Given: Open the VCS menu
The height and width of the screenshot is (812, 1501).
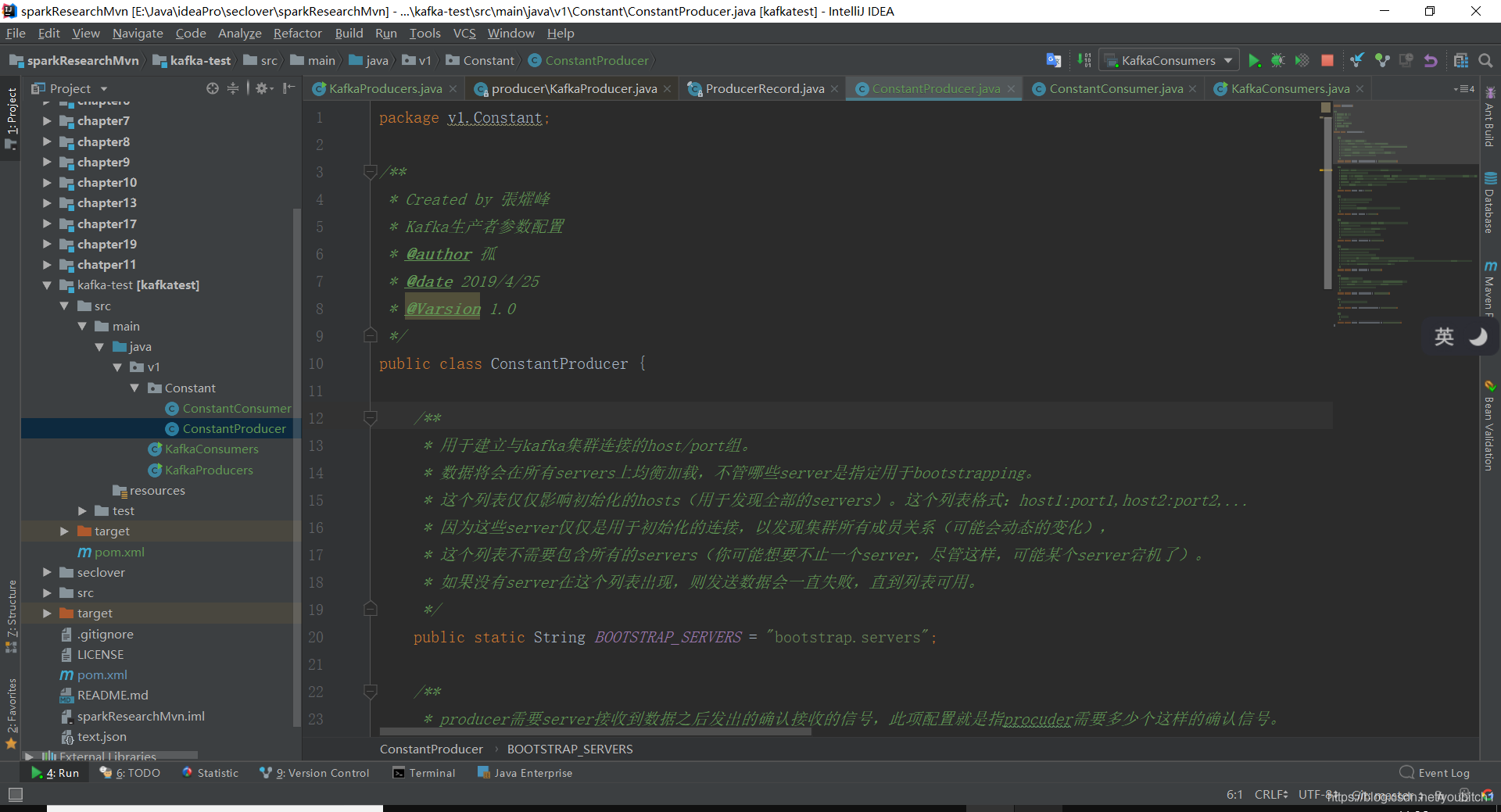Looking at the screenshot, I should pos(464,33).
